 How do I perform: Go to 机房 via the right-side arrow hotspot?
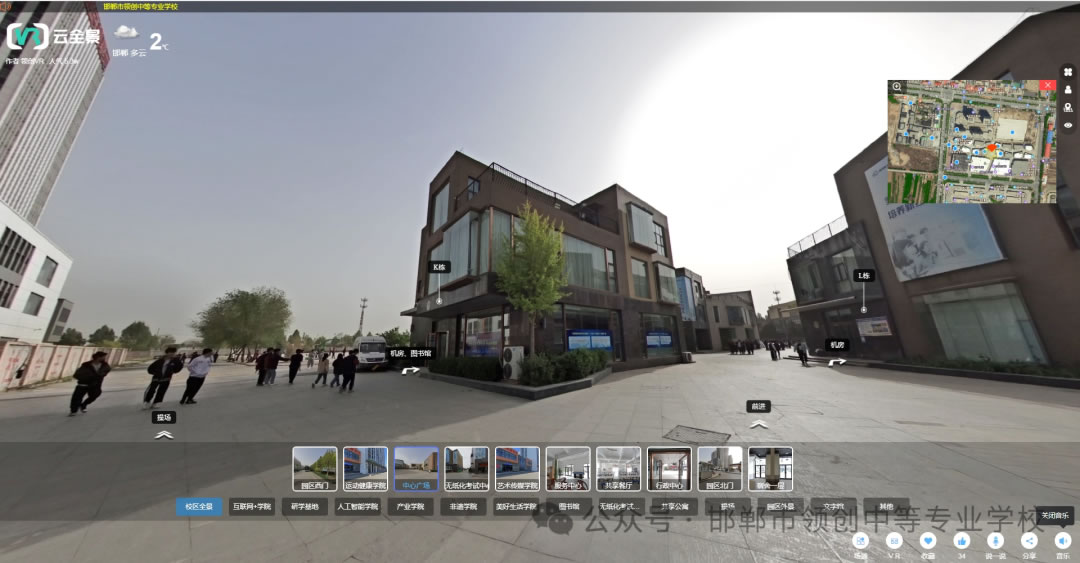click(837, 362)
